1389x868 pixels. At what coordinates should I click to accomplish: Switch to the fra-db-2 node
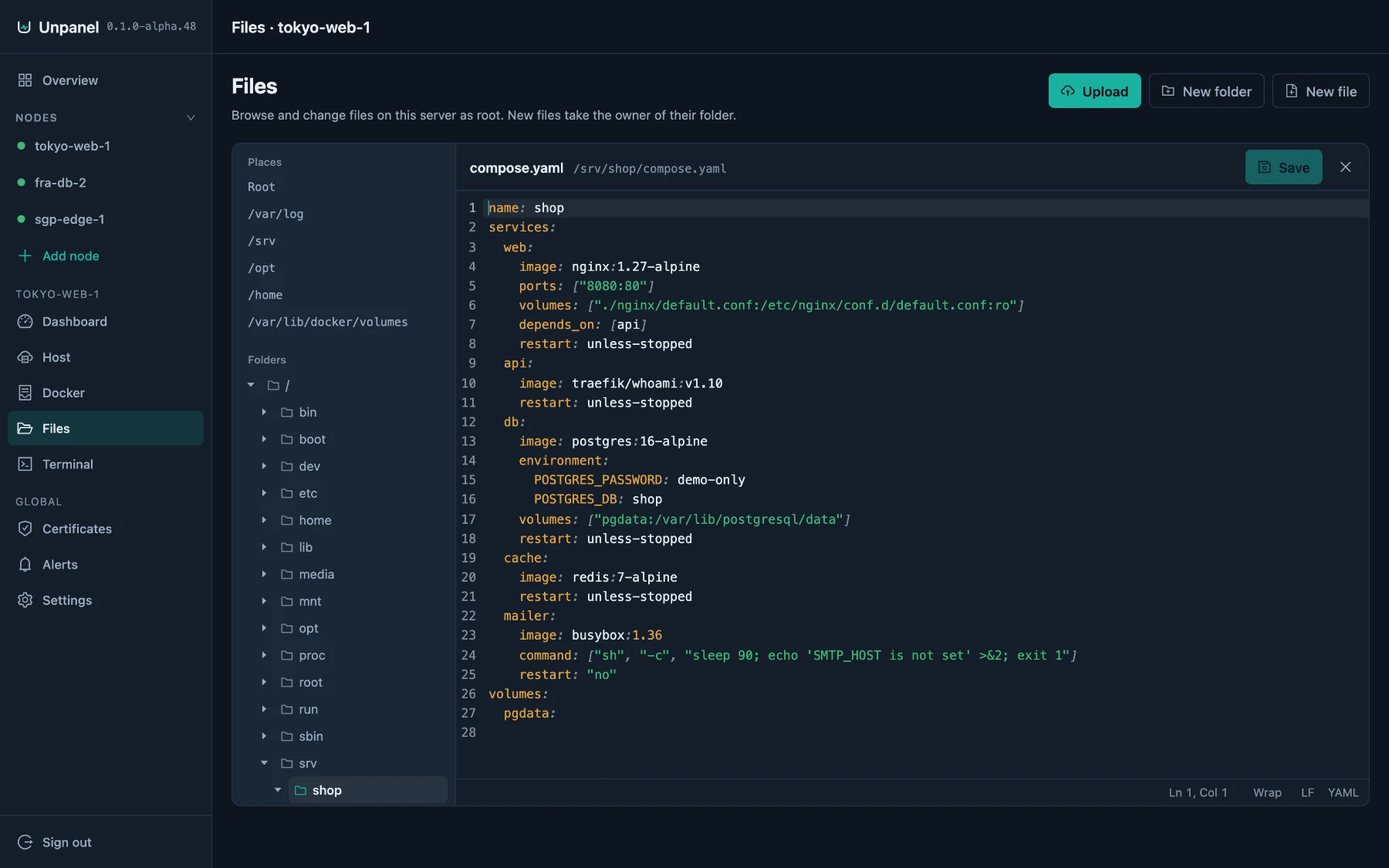tap(106, 183)
